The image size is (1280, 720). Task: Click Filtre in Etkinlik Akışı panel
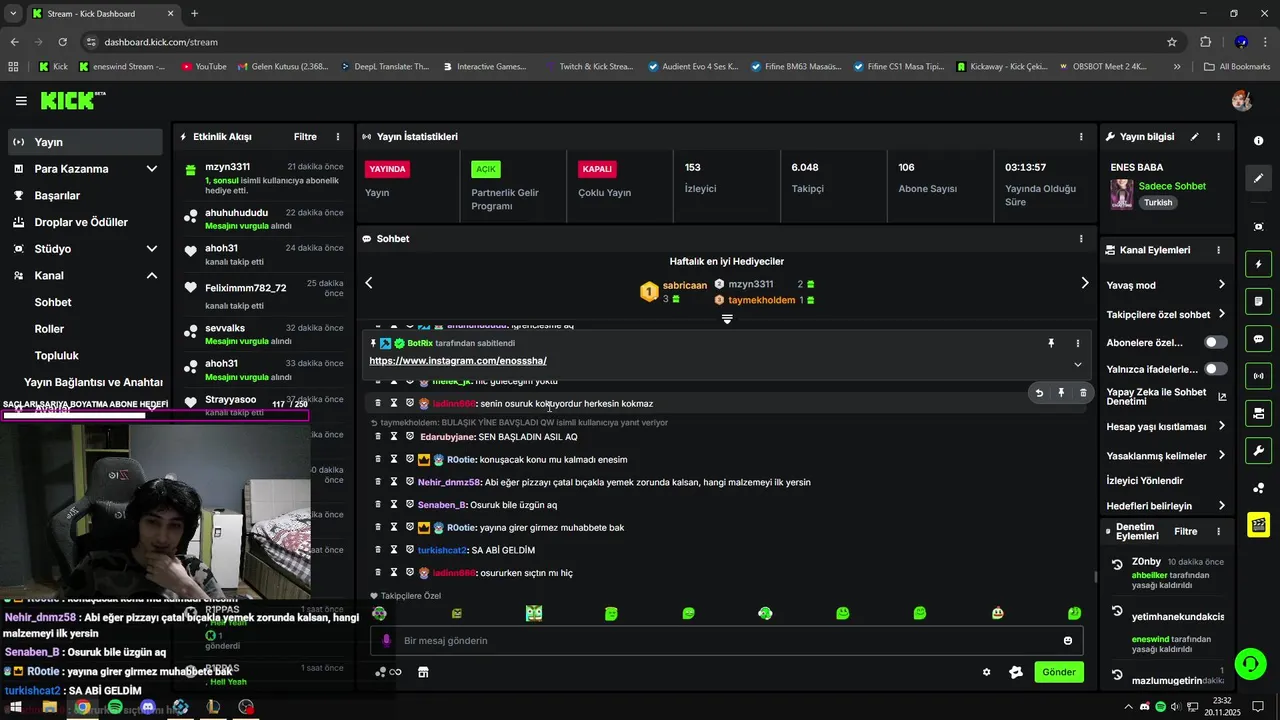click(x=305, y=137)
